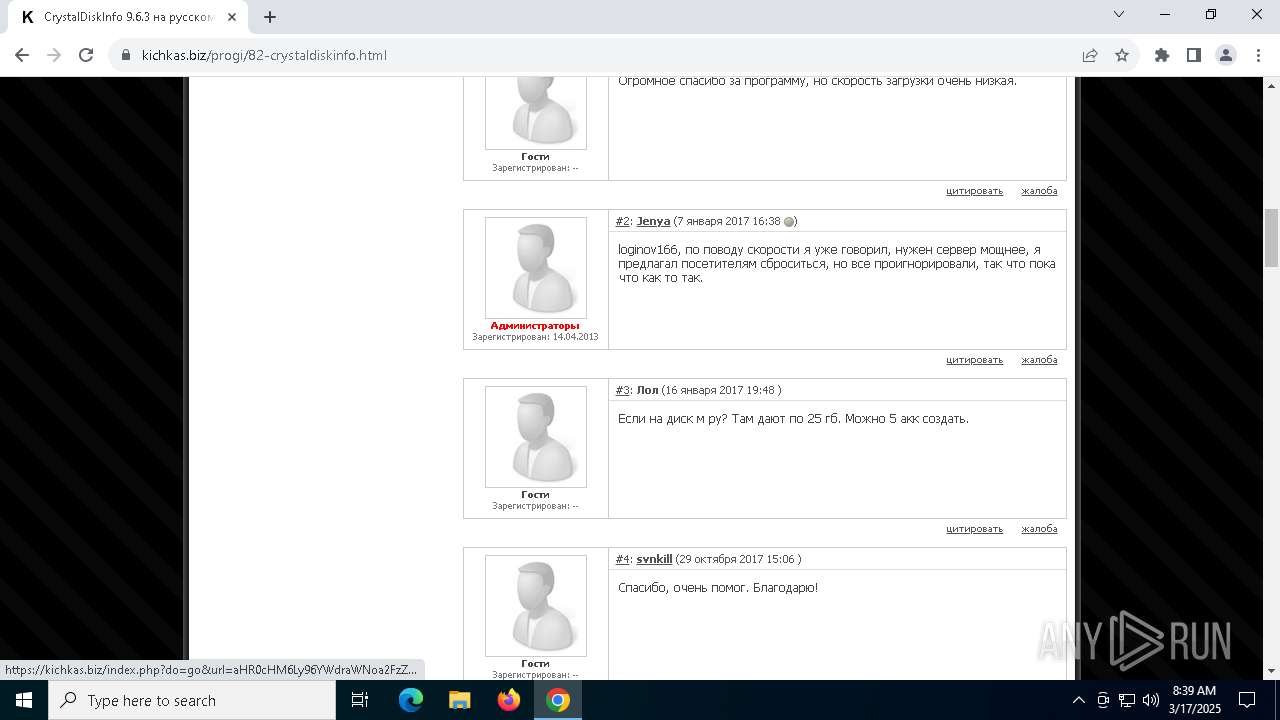Viewport: 1280px width, 720px height.
Task: Launch Firefox from the taskbar
Action: tap(509, 700)
